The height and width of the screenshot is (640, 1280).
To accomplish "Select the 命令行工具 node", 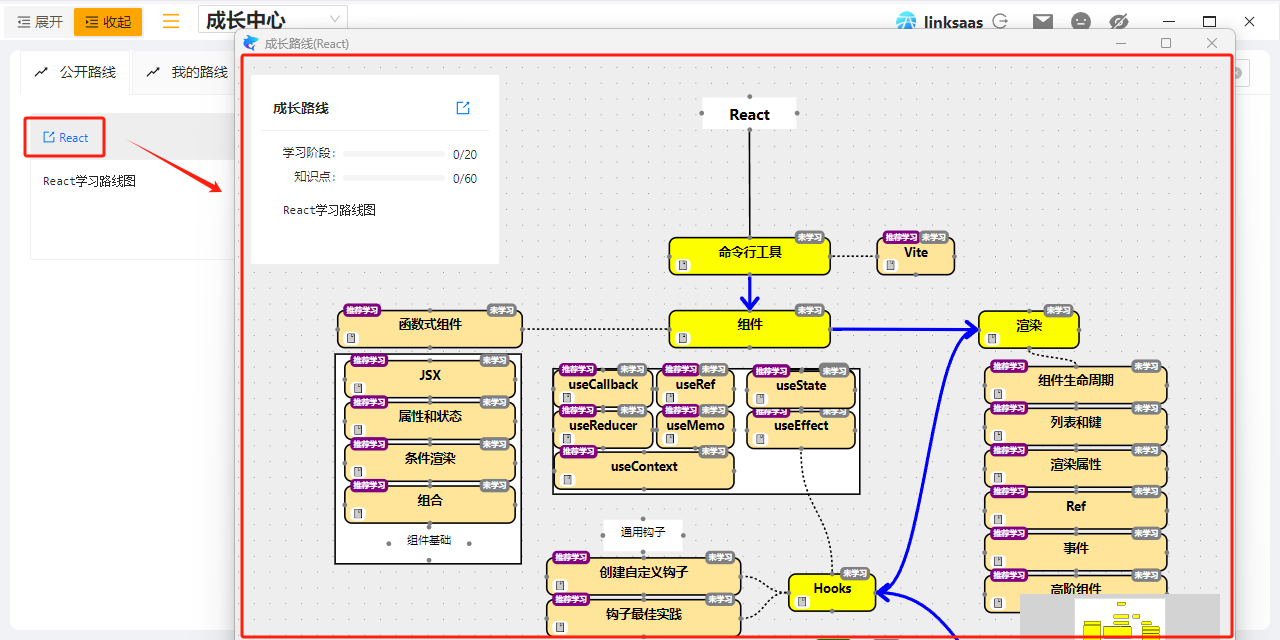I will tap(750, 256).
